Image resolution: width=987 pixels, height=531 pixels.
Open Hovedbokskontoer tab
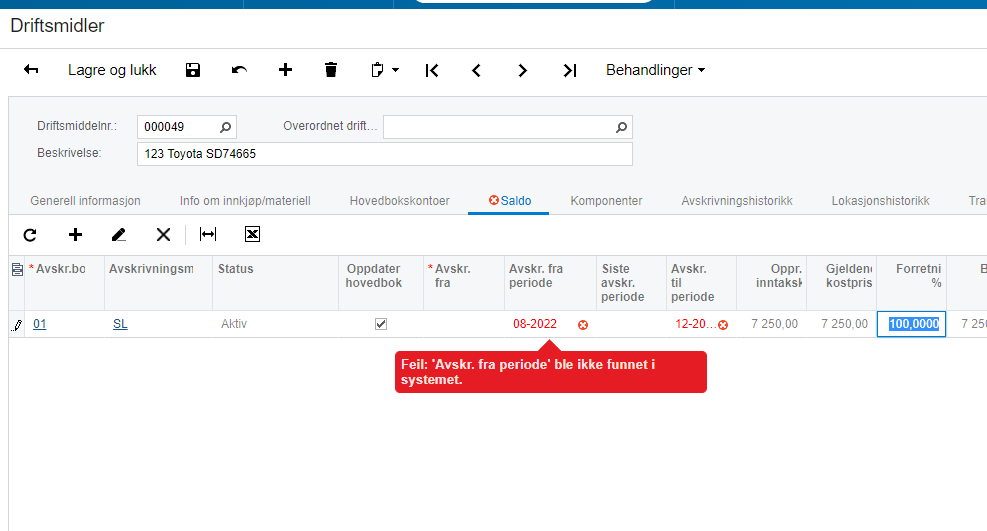click(400, 201)
